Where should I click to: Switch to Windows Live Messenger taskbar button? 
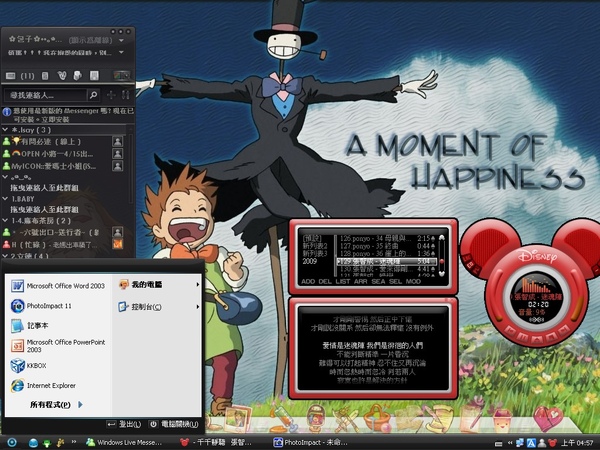coord(124,442)
